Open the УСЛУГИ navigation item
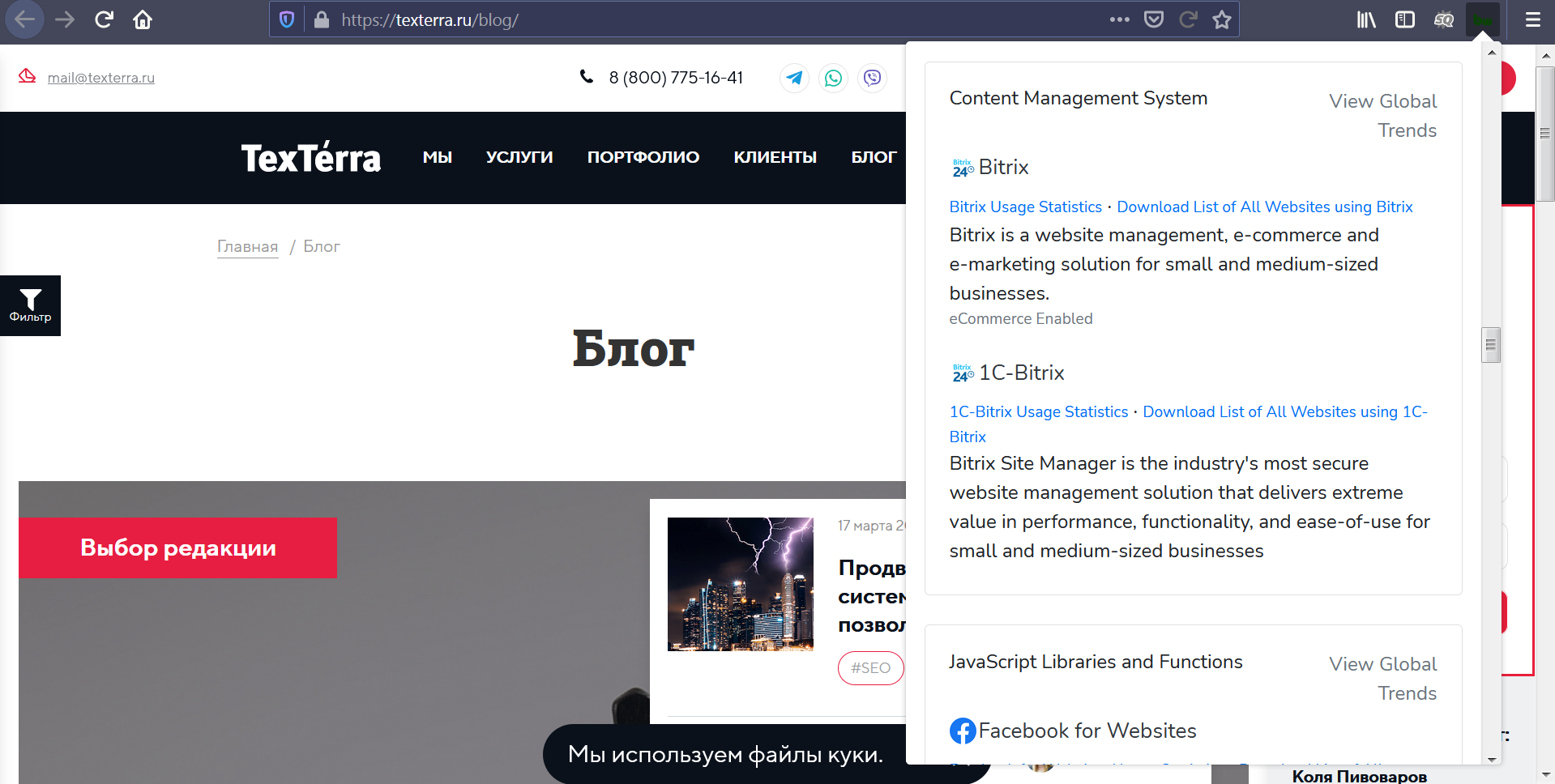This screenshot has width=1555, height=784. tap(519, 157)
